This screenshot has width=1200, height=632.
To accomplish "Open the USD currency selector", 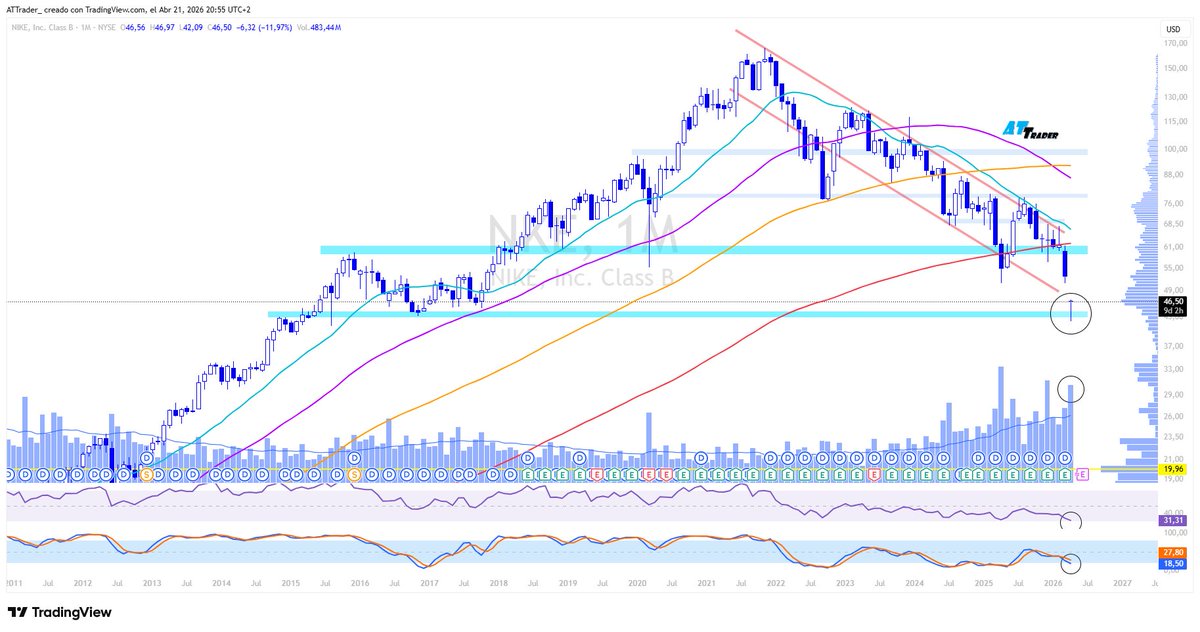I will (x=1173, y=29).
